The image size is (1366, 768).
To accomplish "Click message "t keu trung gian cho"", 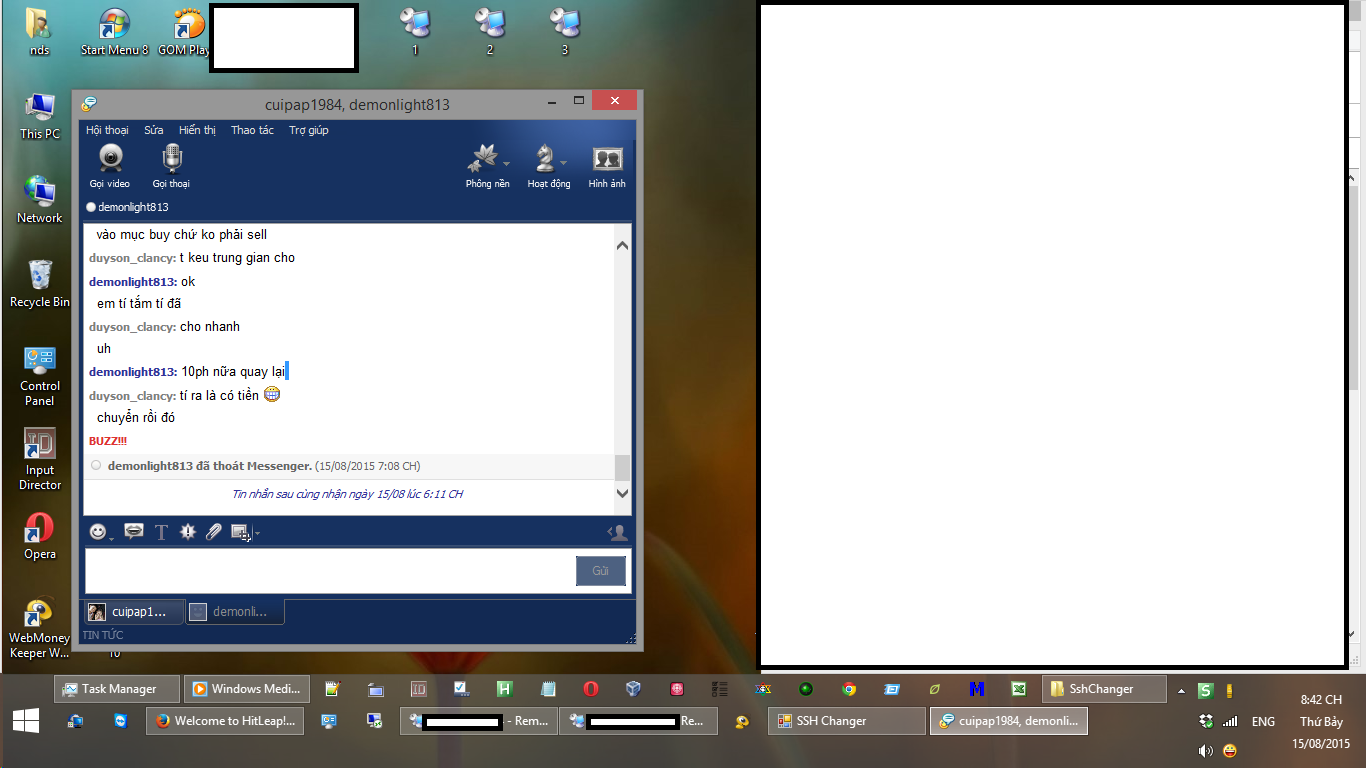I will tap(237, 258).
